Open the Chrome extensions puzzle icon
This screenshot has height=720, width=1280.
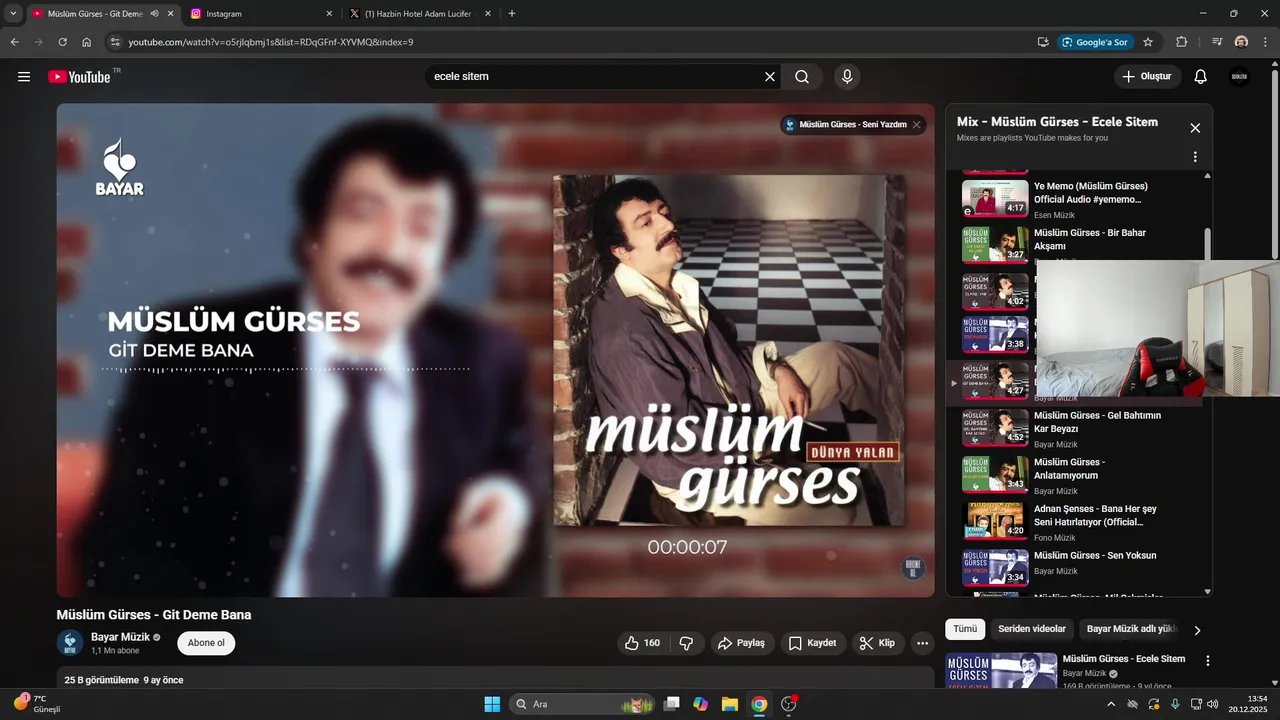point(1182,42)
